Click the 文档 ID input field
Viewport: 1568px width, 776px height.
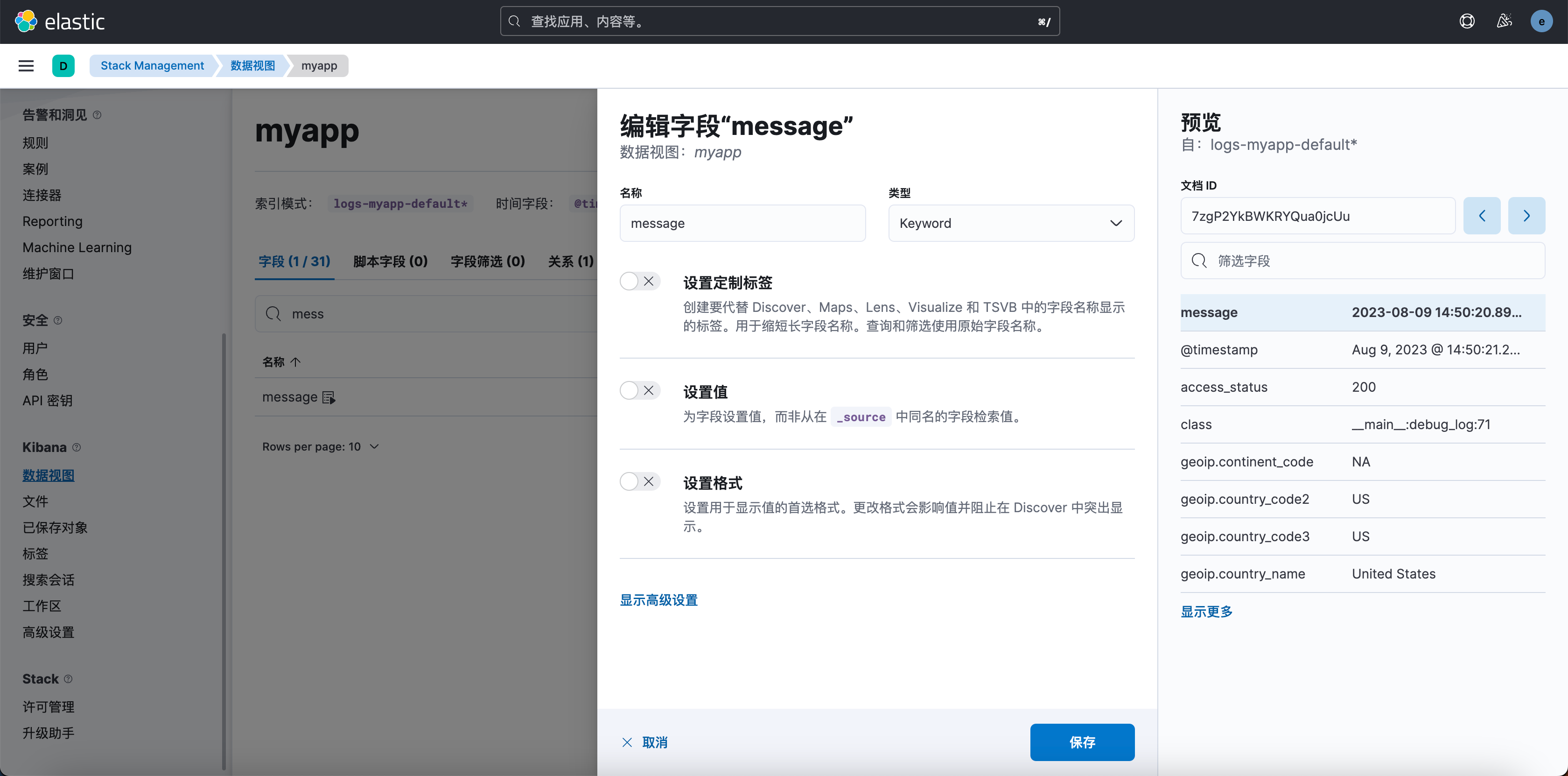tap(1318, 216)
